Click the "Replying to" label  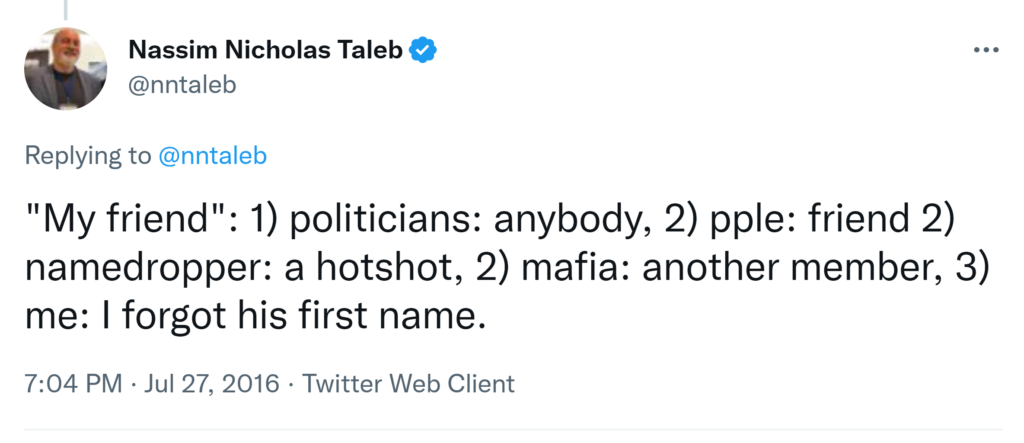(88, 156)
